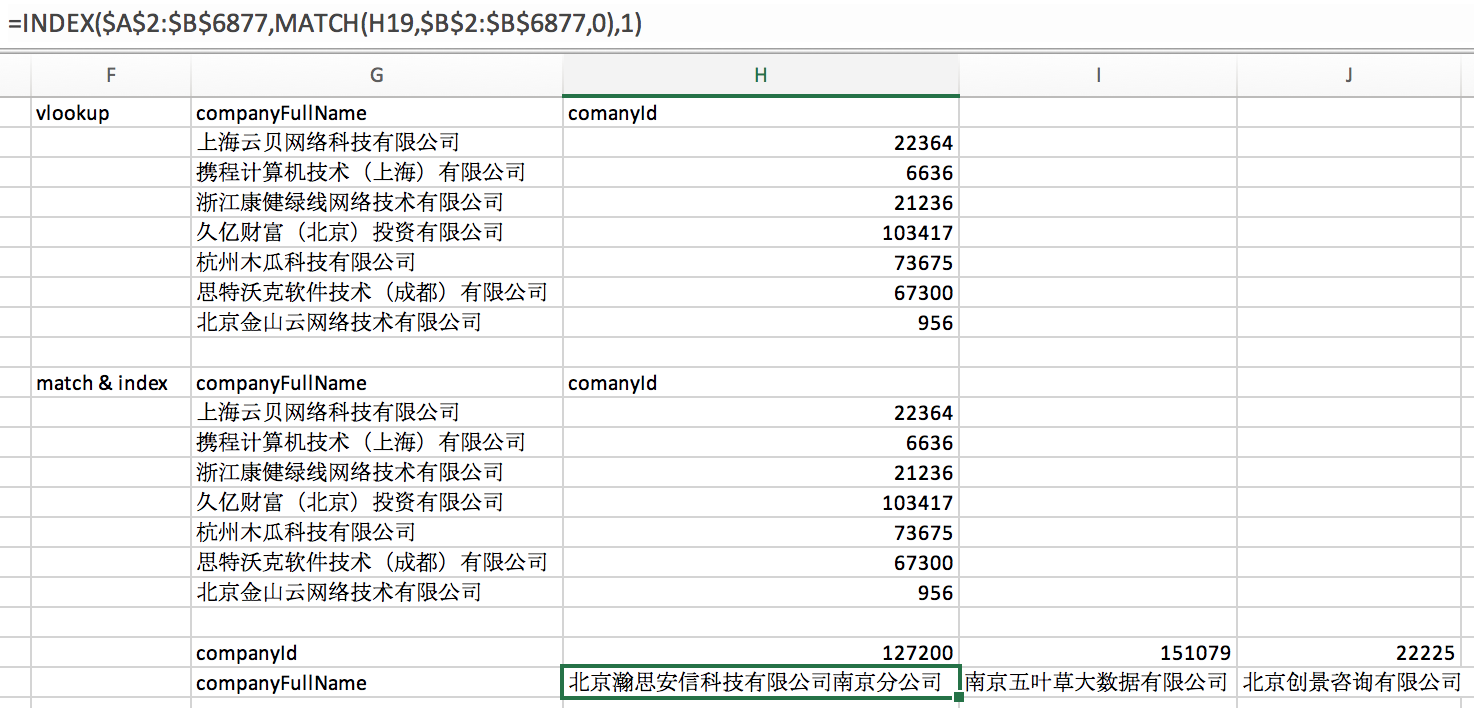This screenshot has width=1474, height=708.
Task: Select value 6636 in the match & index table
Action: point(760,443)
